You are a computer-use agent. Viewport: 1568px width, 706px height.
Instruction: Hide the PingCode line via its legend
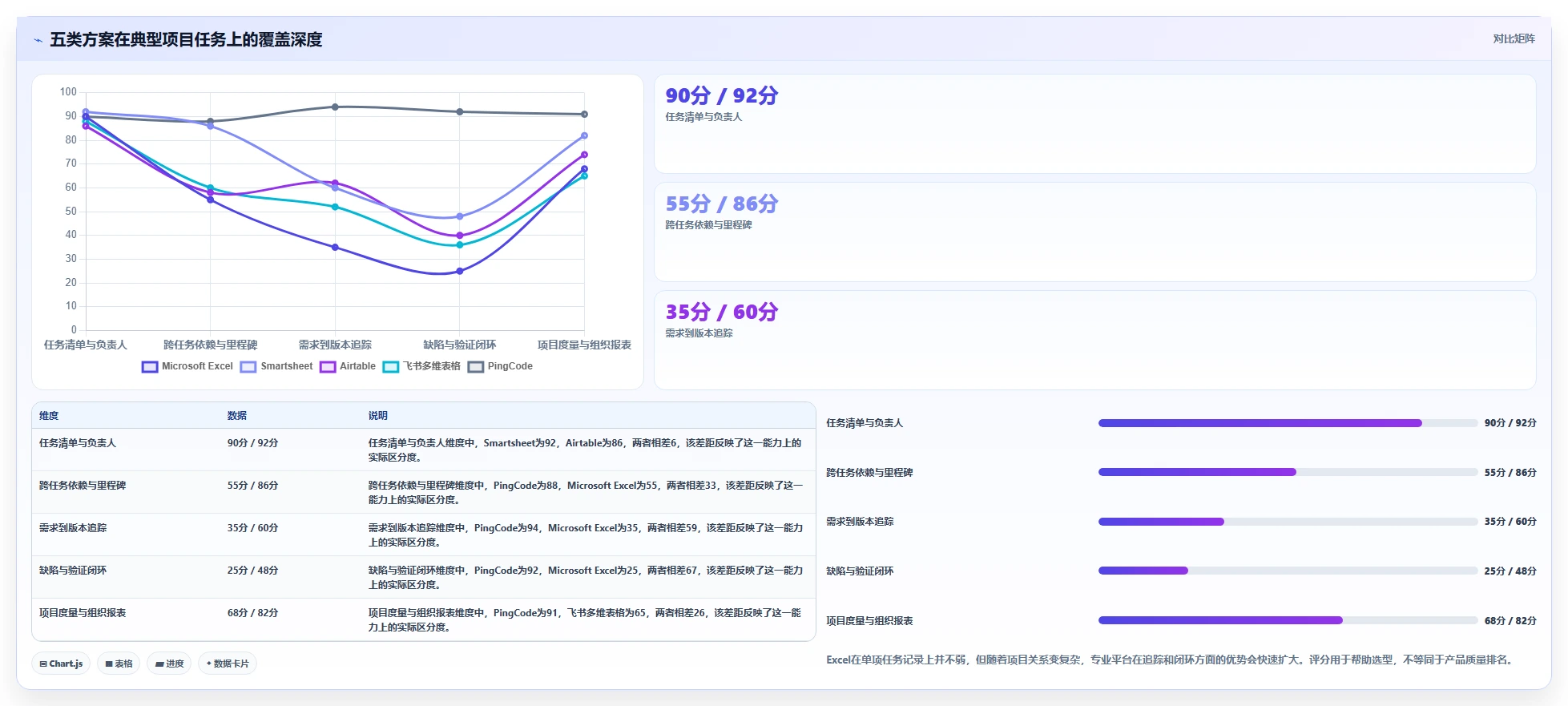coord(500,366)
